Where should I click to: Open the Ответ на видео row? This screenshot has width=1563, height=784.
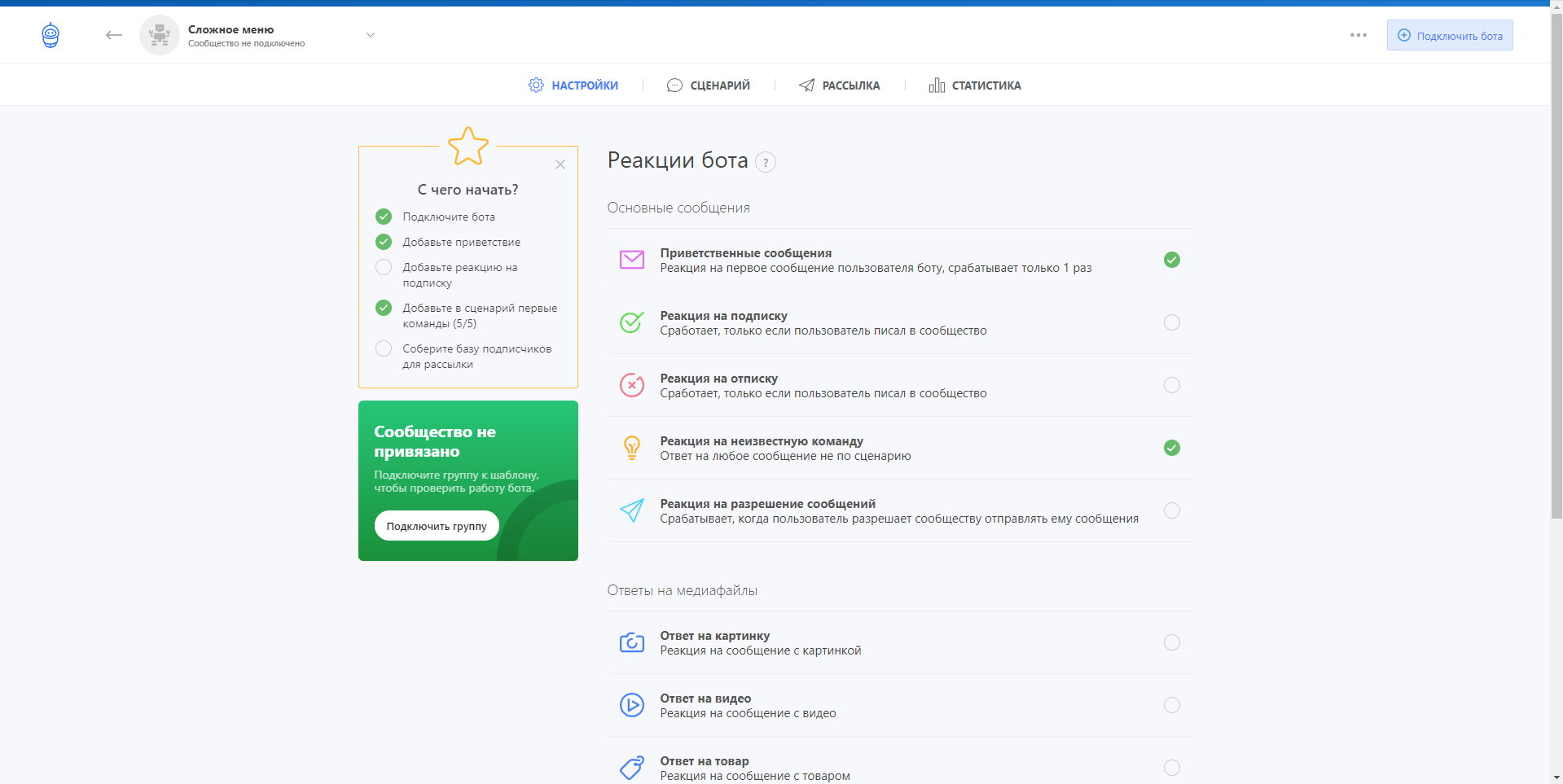click(899, 705)
